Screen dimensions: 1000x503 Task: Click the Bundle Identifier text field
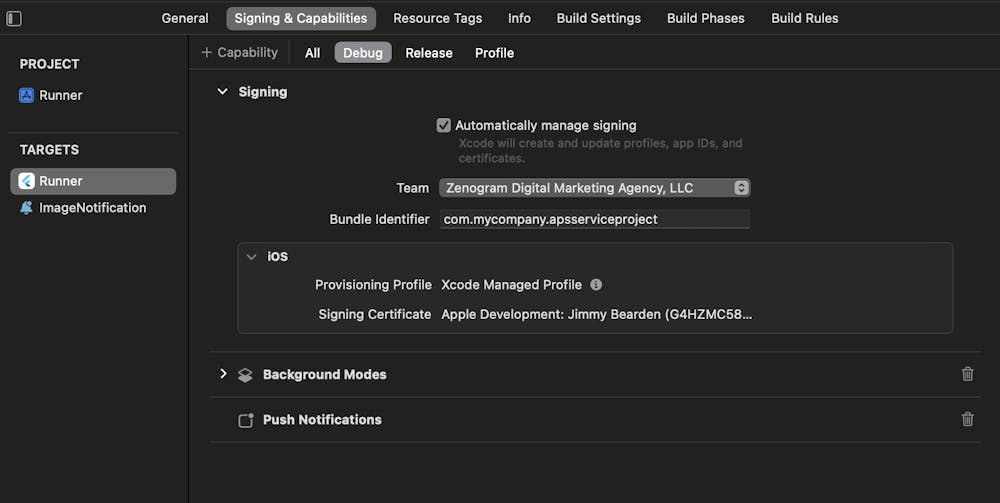[594, 219]
